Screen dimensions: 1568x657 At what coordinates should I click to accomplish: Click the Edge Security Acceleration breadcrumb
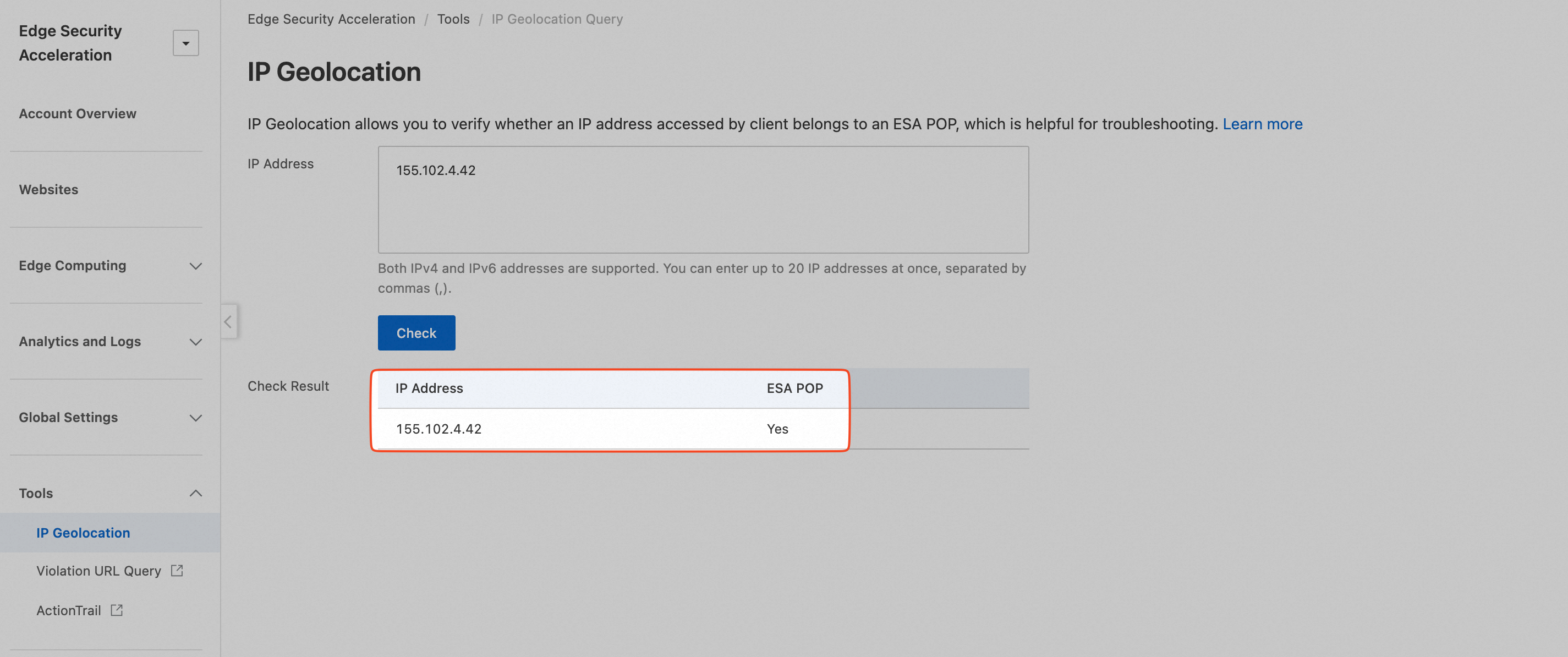tap(331, 19)
